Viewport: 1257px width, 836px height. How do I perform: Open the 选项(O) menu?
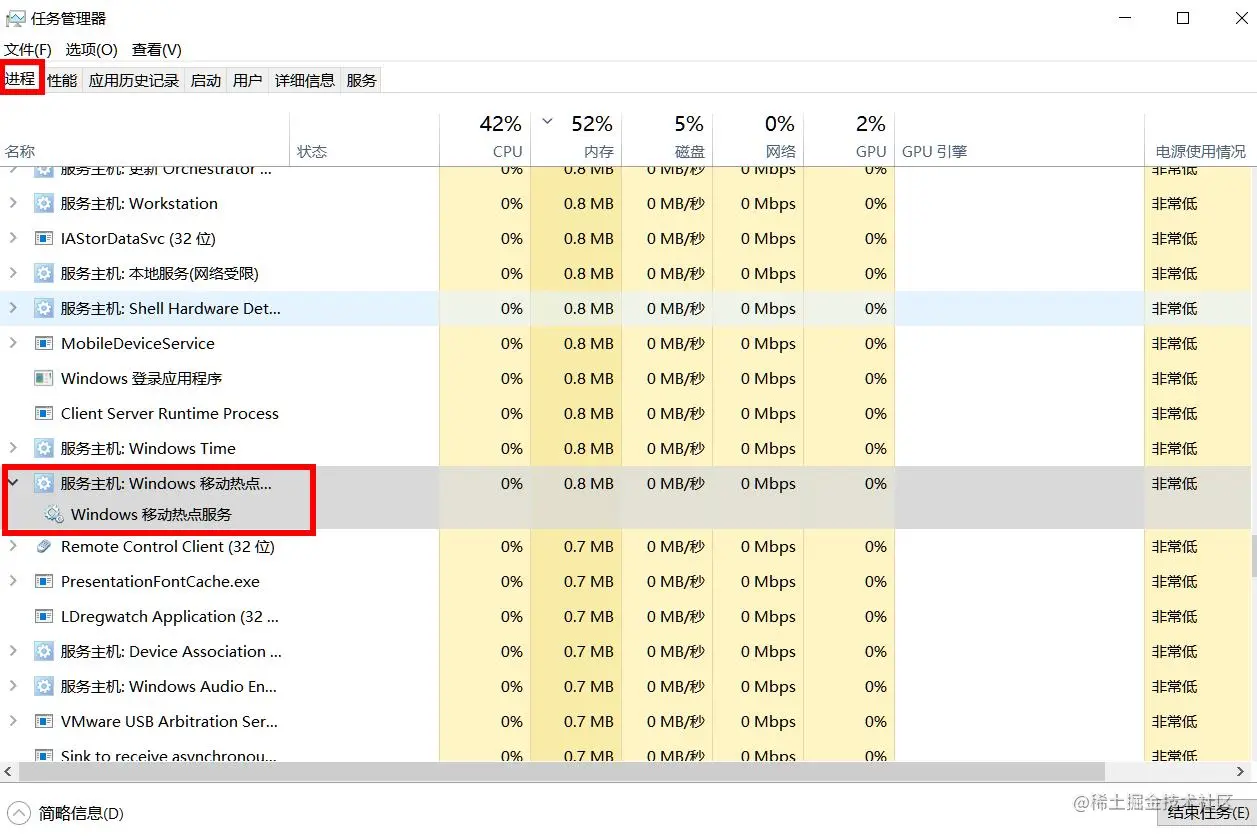pyautogui.click(x=91, y=49)
